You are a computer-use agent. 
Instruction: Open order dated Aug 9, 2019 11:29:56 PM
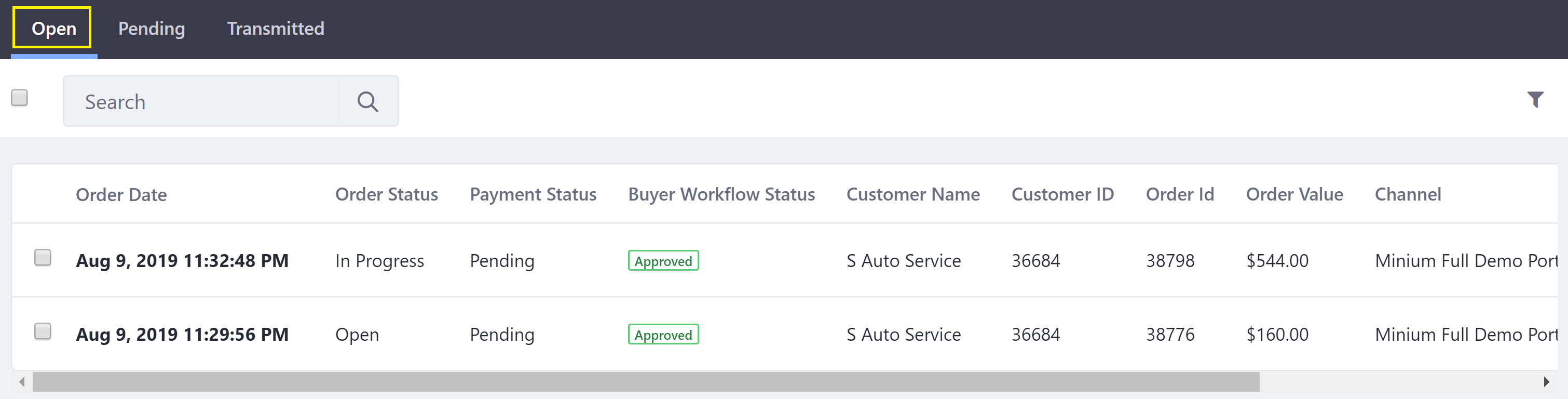[182, 335]
